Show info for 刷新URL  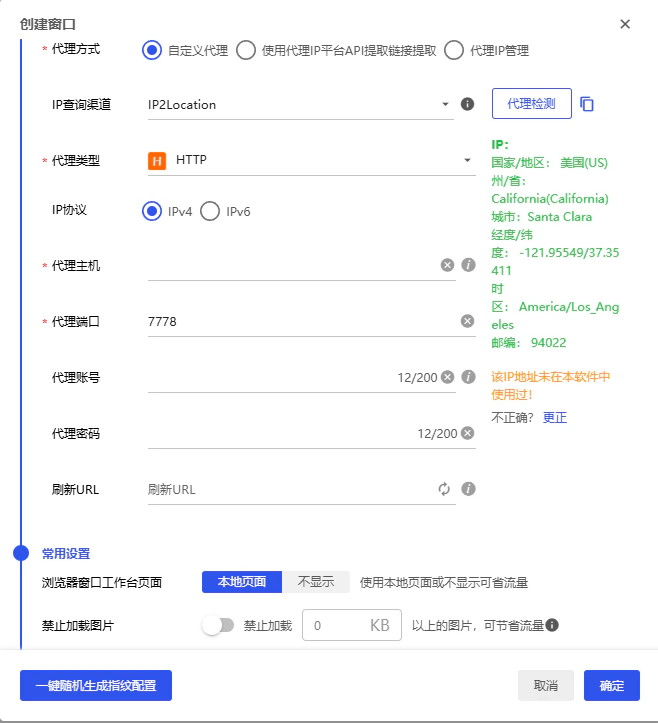(468, 489)
